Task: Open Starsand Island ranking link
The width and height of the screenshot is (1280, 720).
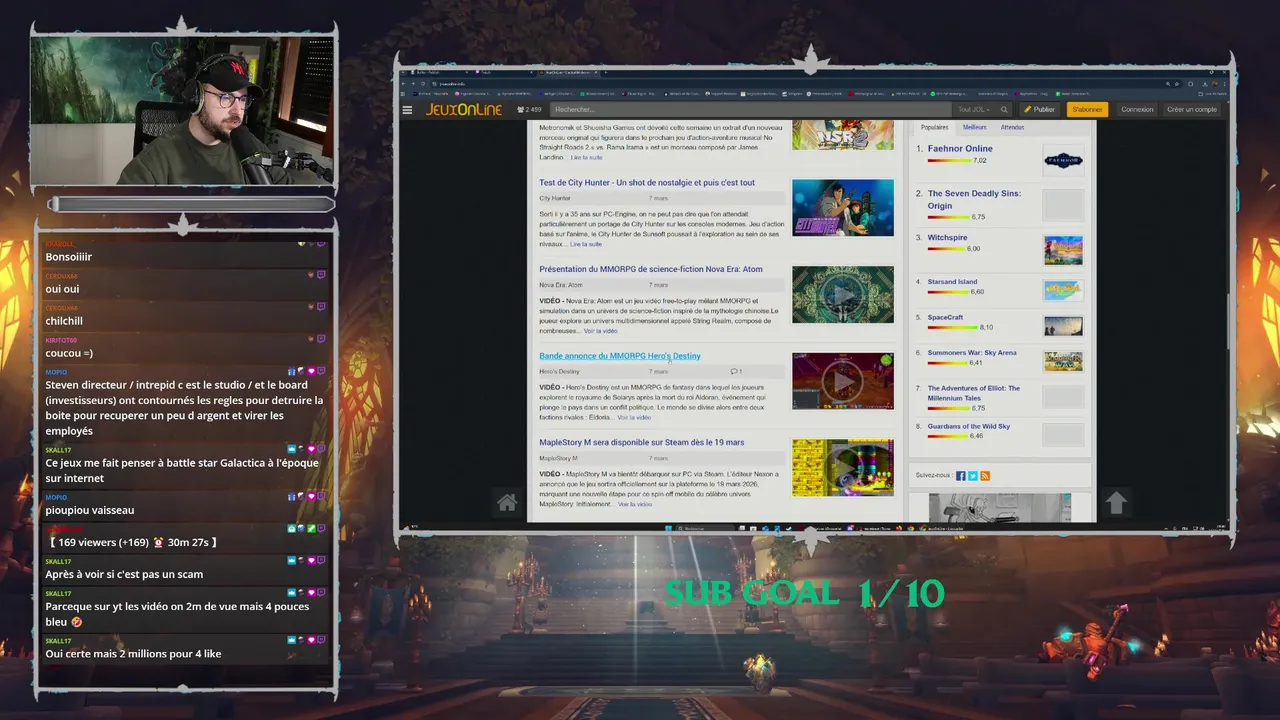Action: [x=952, y=282]
